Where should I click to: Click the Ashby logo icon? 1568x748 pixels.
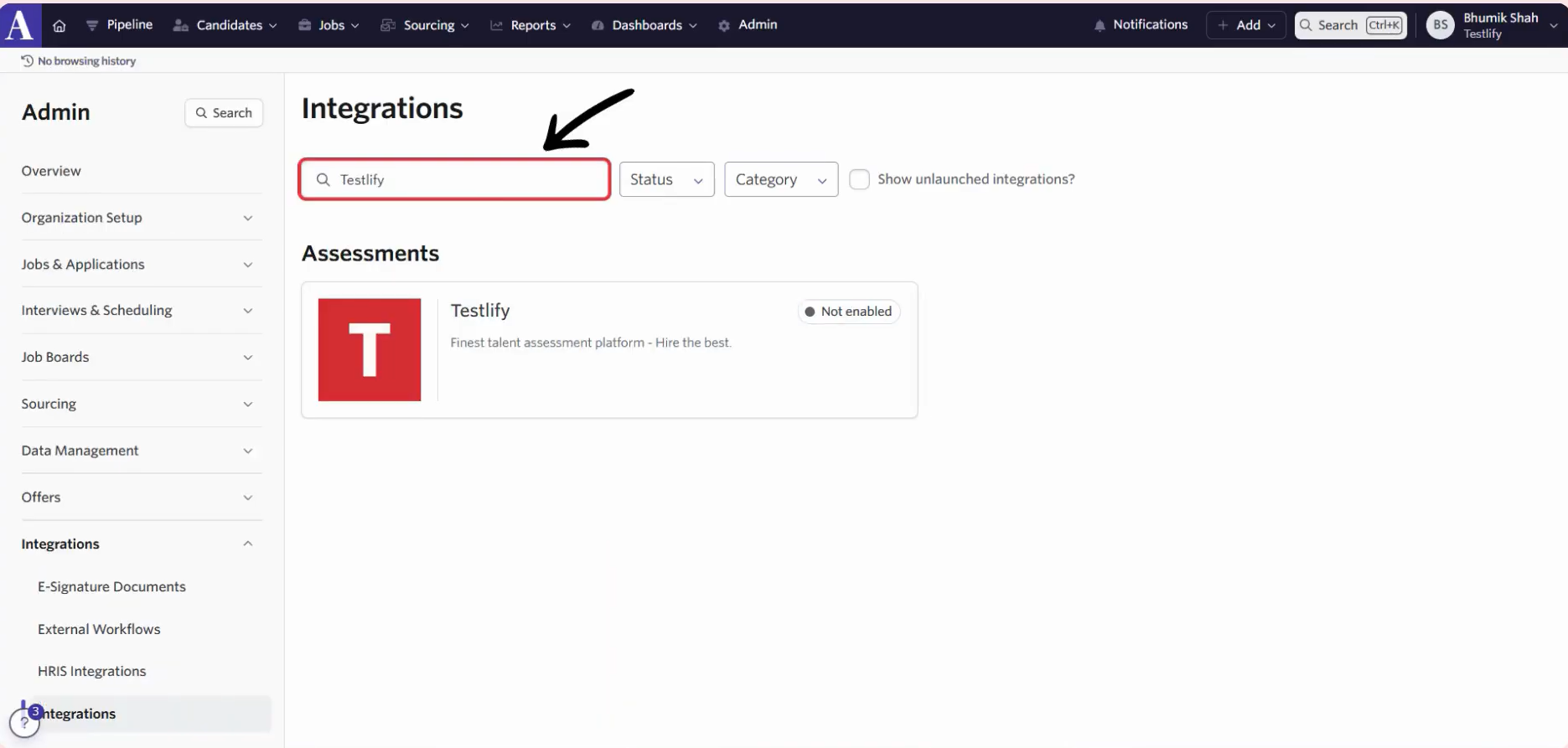click(20, 24)
